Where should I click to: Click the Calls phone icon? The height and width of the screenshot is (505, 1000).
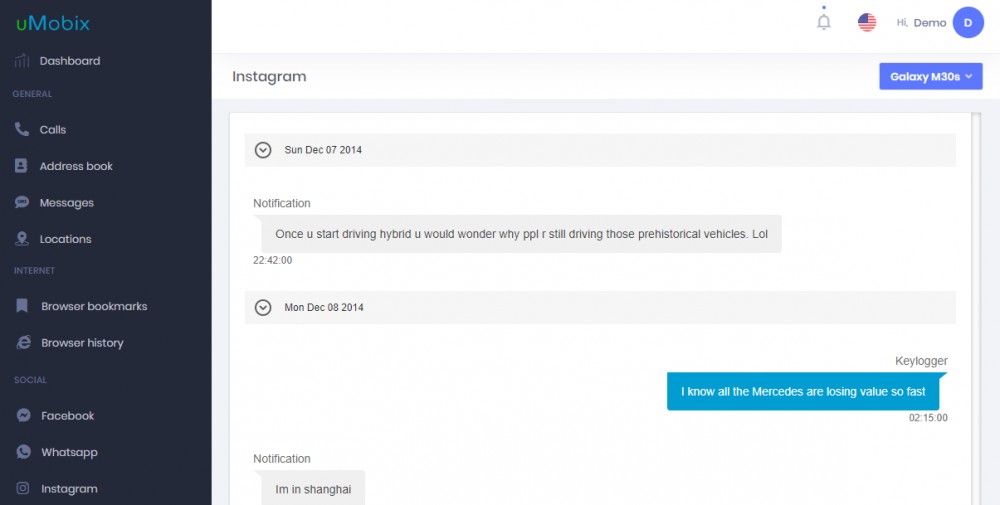pyautogui.click(x=22, y=129)
